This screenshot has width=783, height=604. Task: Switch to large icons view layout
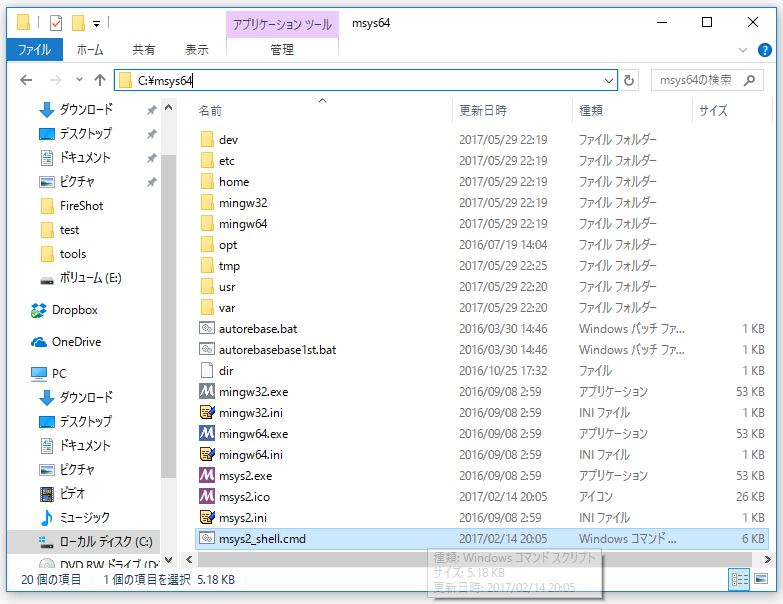[761, 579]
